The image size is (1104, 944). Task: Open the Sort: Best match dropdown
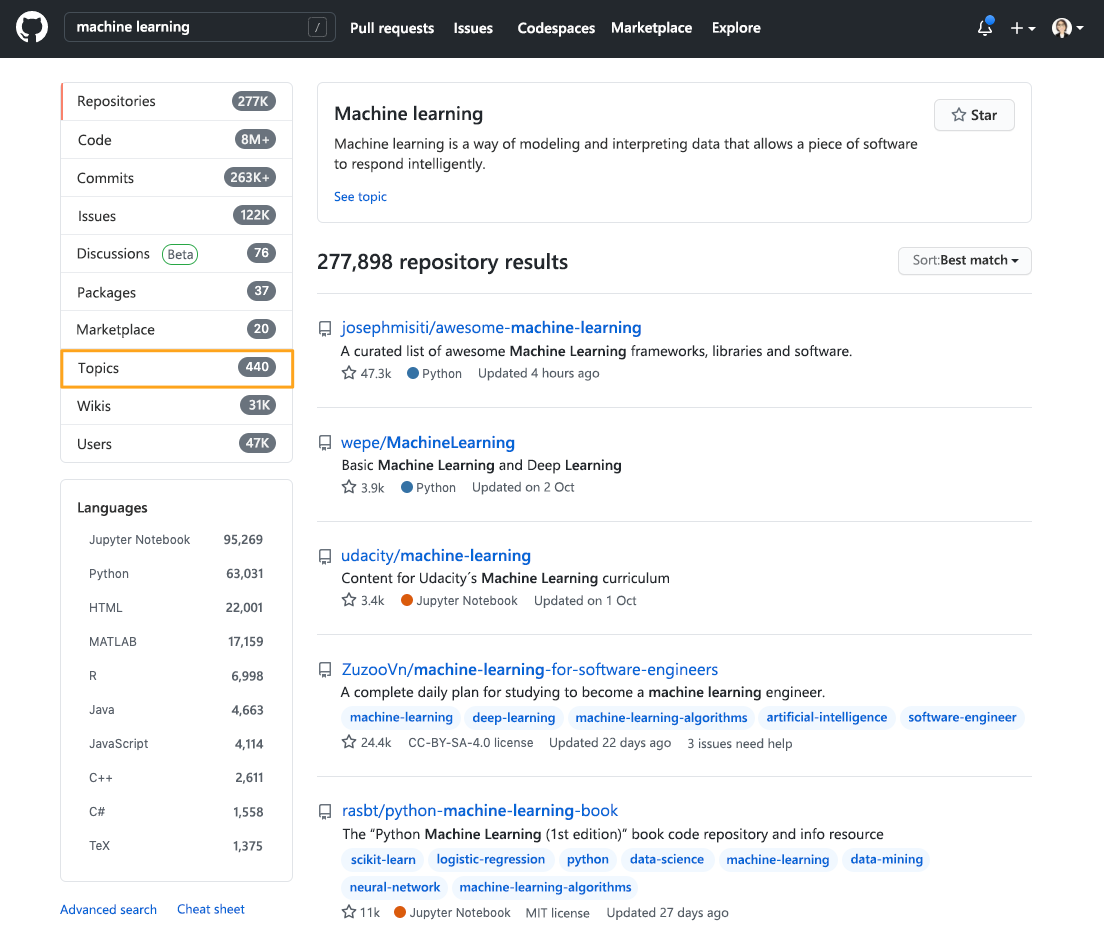click(x=965, y=260)
